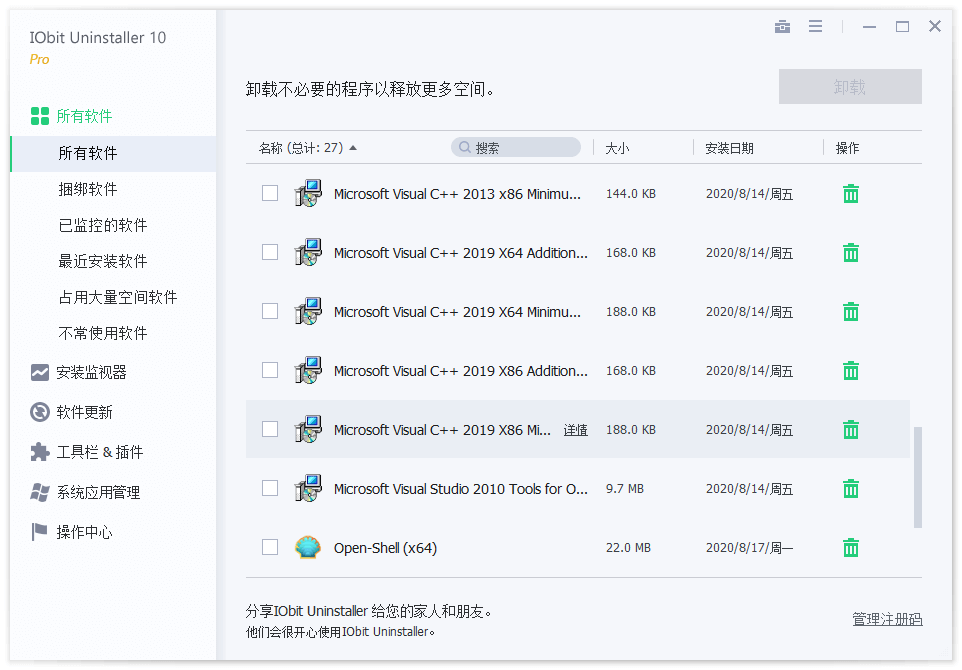Open the hamburger main menu icon
Image resolution: width=962 pixels, height=670 pixels.
[x=816, y=26]
